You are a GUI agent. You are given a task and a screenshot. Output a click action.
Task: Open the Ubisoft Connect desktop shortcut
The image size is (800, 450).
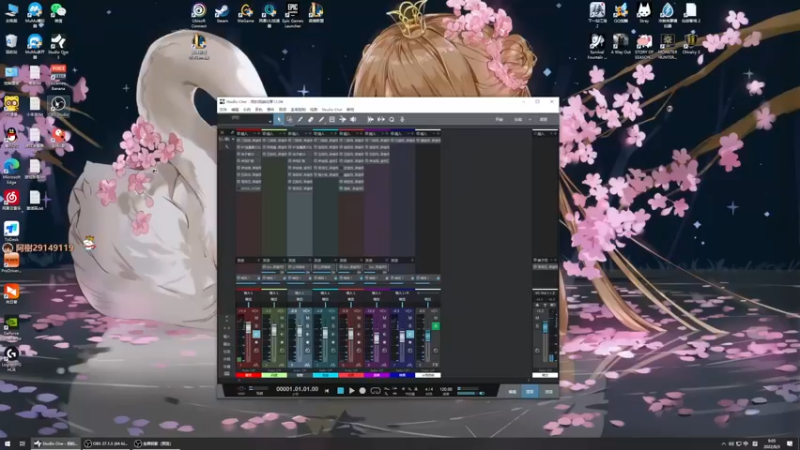[198, 15]
